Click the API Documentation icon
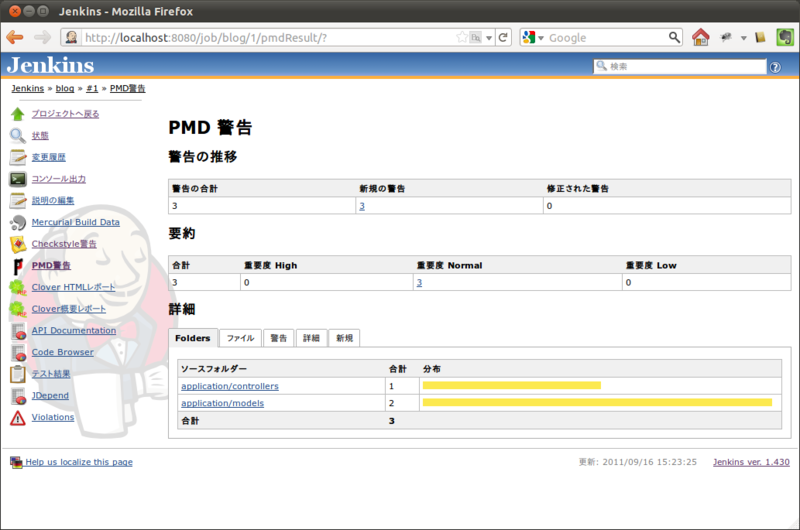Screen dimensions: 800x530 pyautogui.click(x=18, y=331)
